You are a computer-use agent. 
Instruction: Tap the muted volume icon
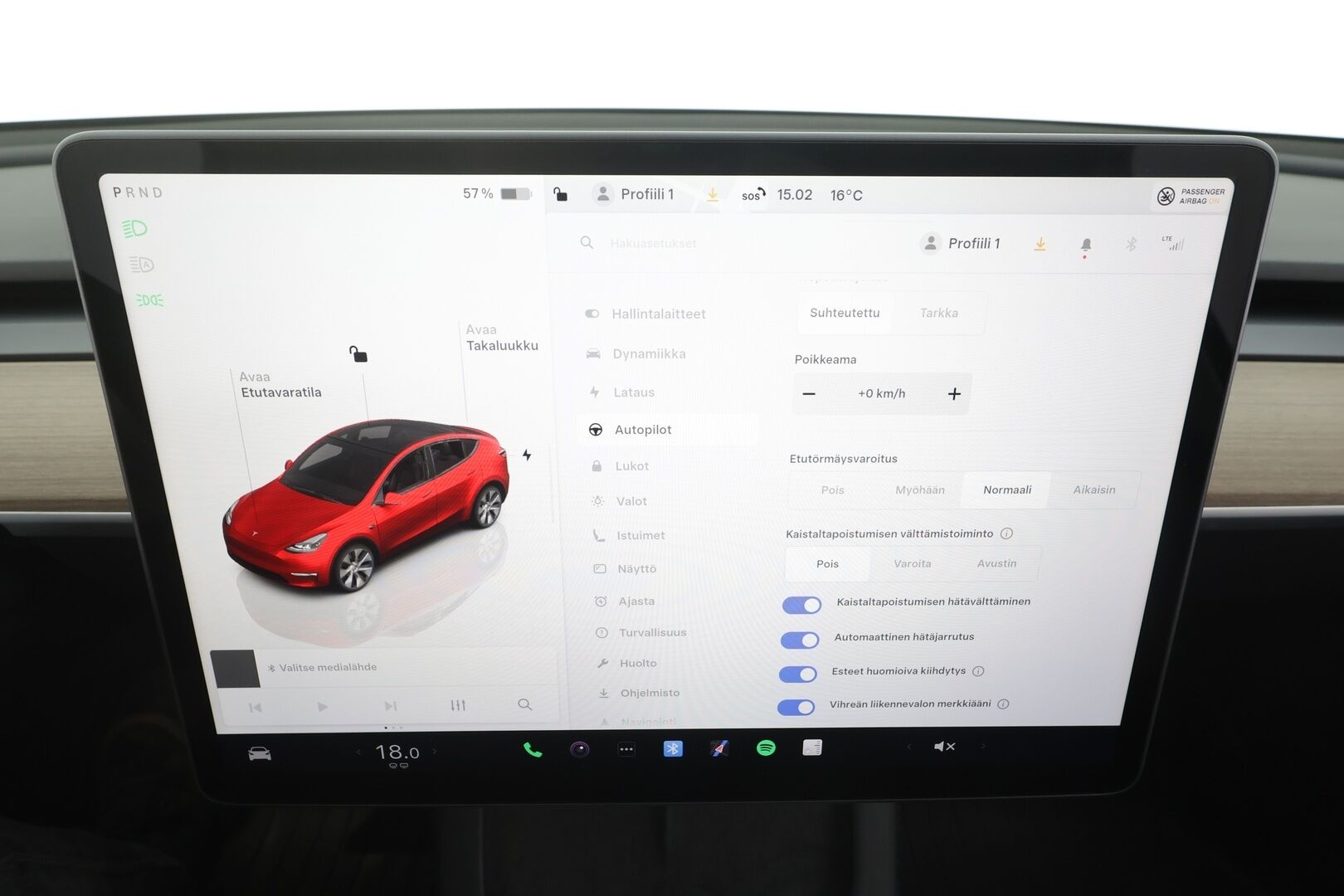(944, 747)
